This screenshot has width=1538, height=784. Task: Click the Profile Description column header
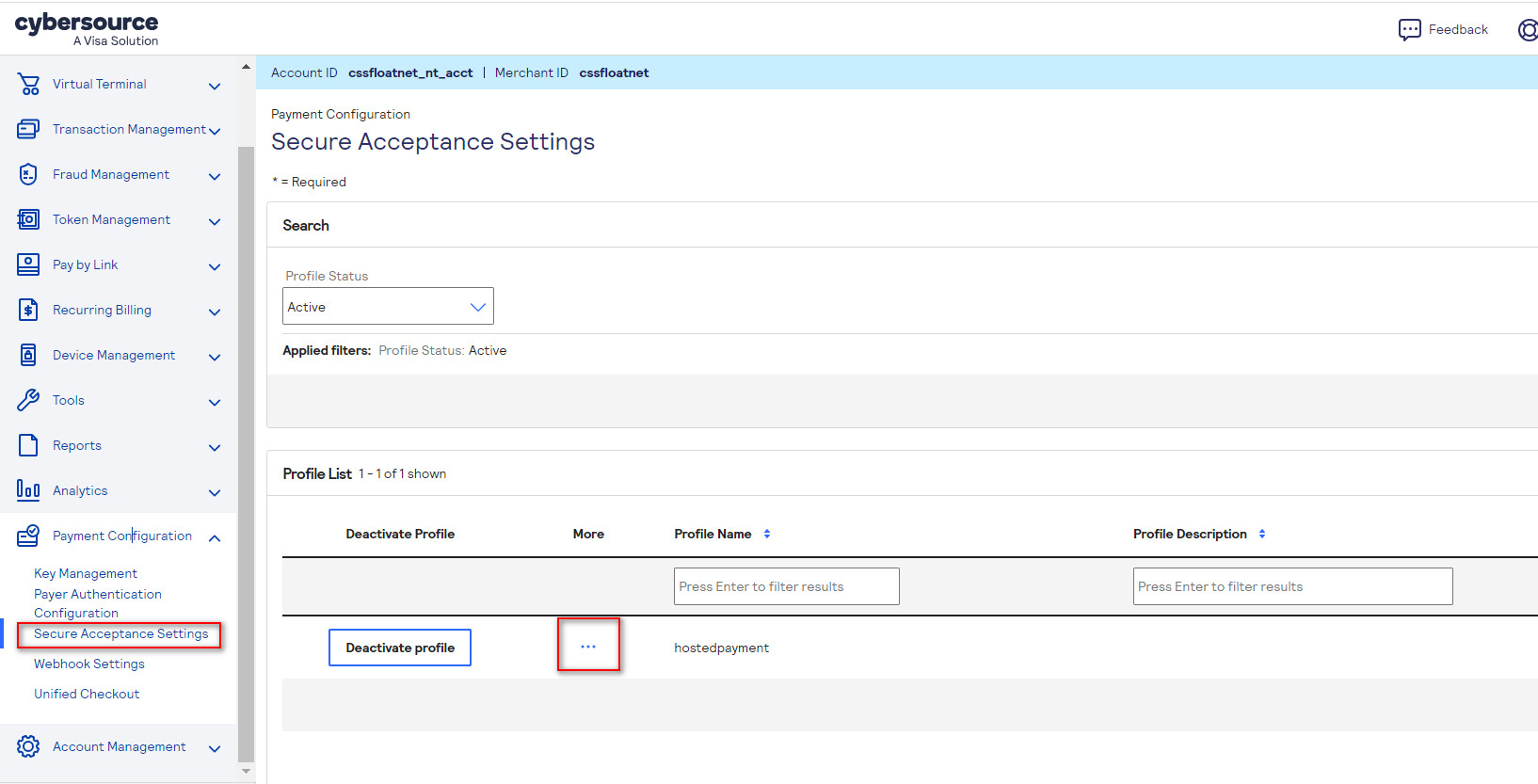point(1190,534)
